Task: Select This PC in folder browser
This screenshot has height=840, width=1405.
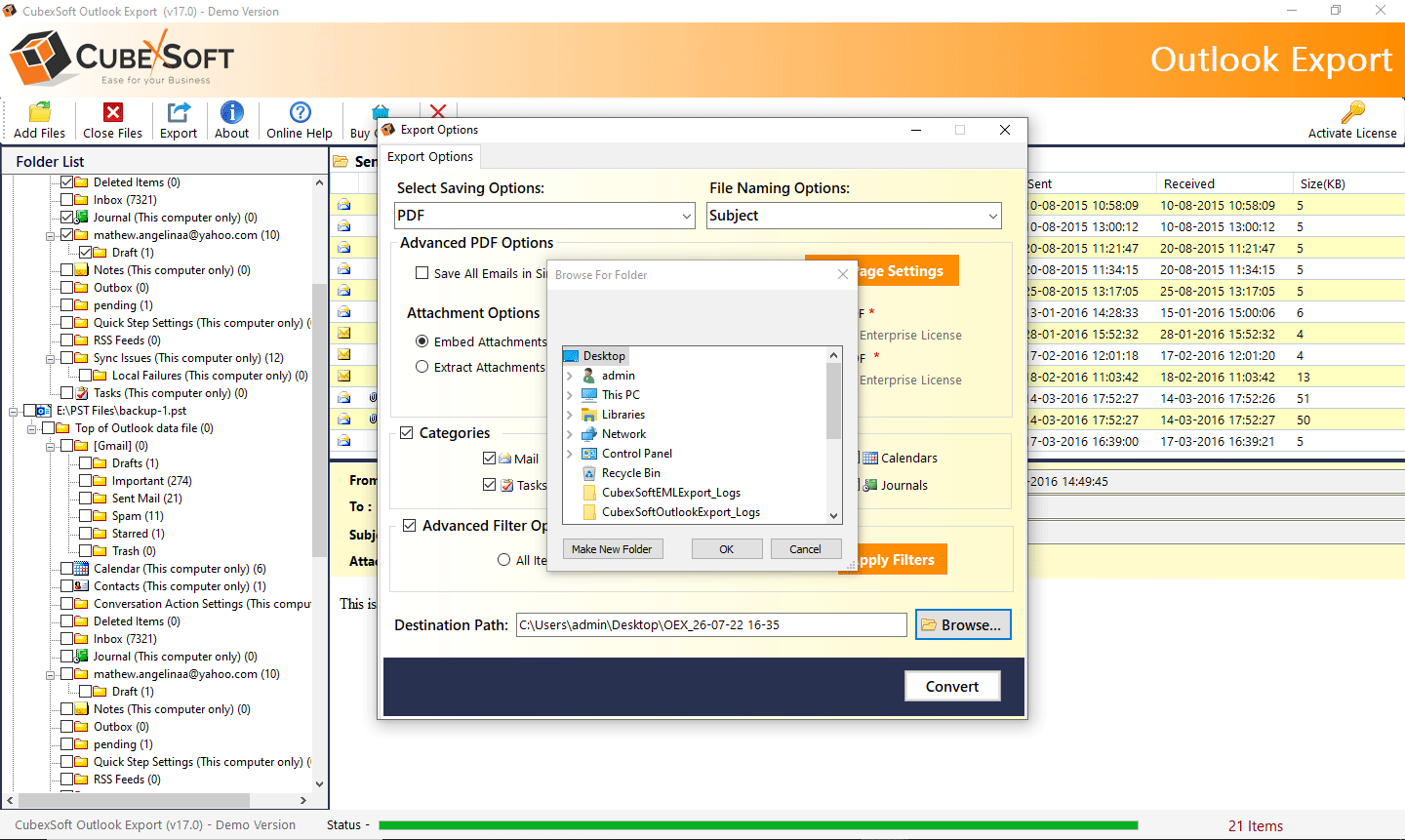Action: tap(621, 395)
